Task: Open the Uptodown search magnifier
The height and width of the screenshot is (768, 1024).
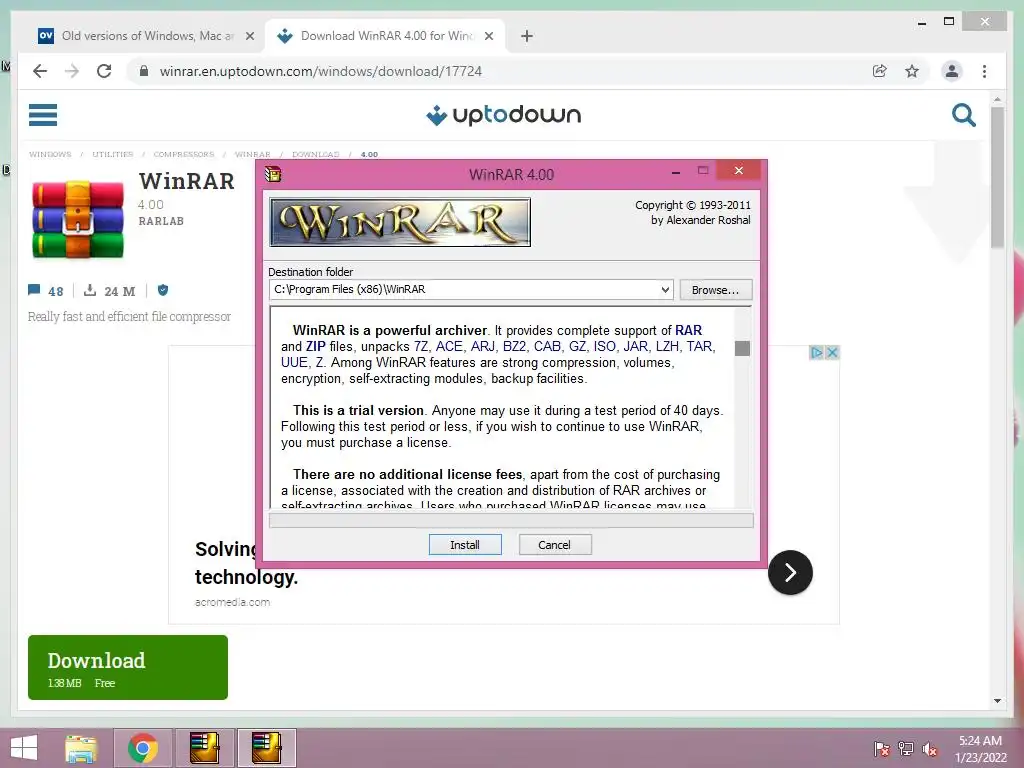Action: (x=963, y=115)
